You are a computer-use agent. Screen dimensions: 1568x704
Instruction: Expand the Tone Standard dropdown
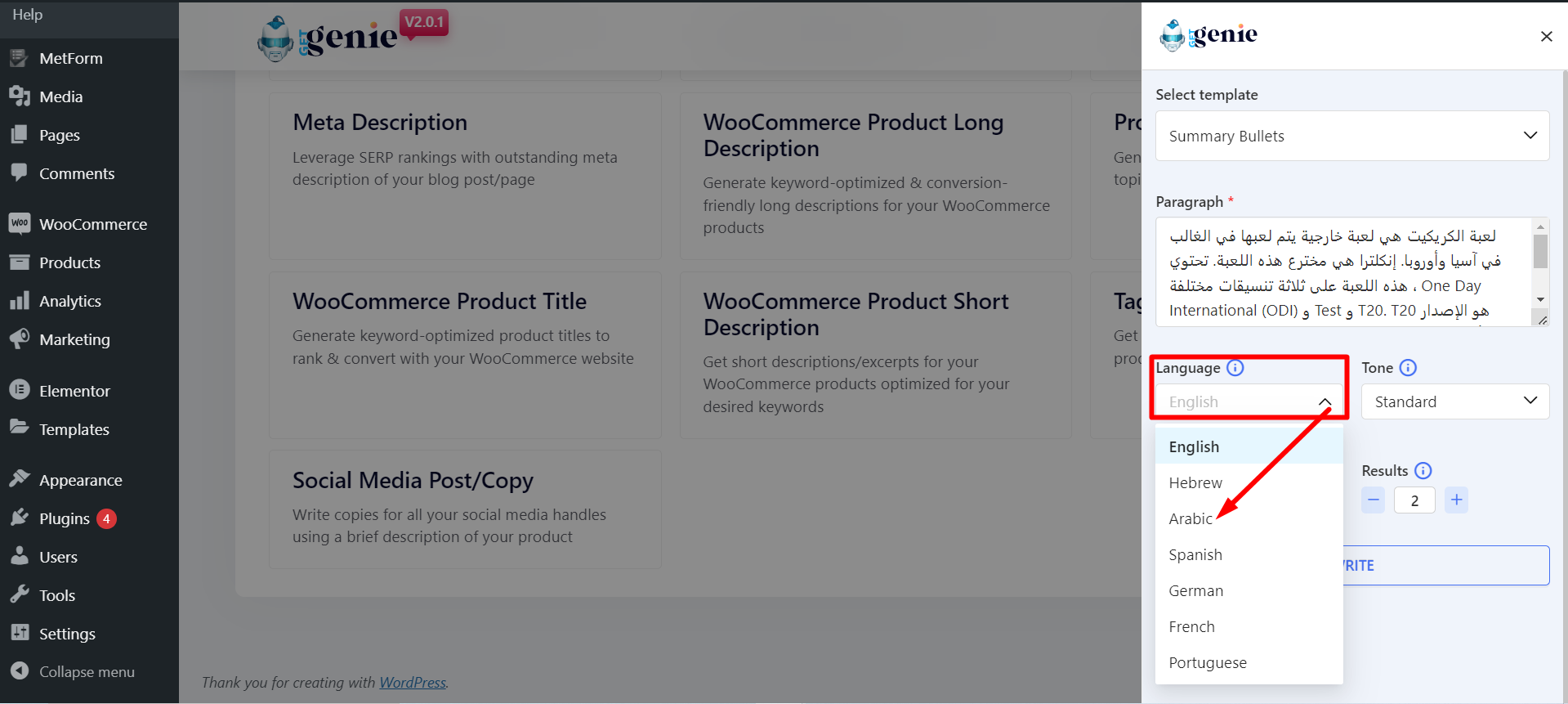pos(1455,401)
